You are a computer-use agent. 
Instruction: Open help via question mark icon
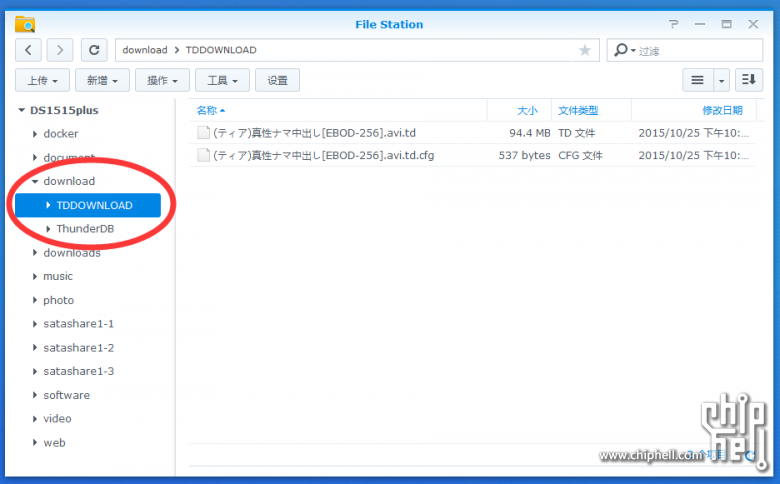673,24
